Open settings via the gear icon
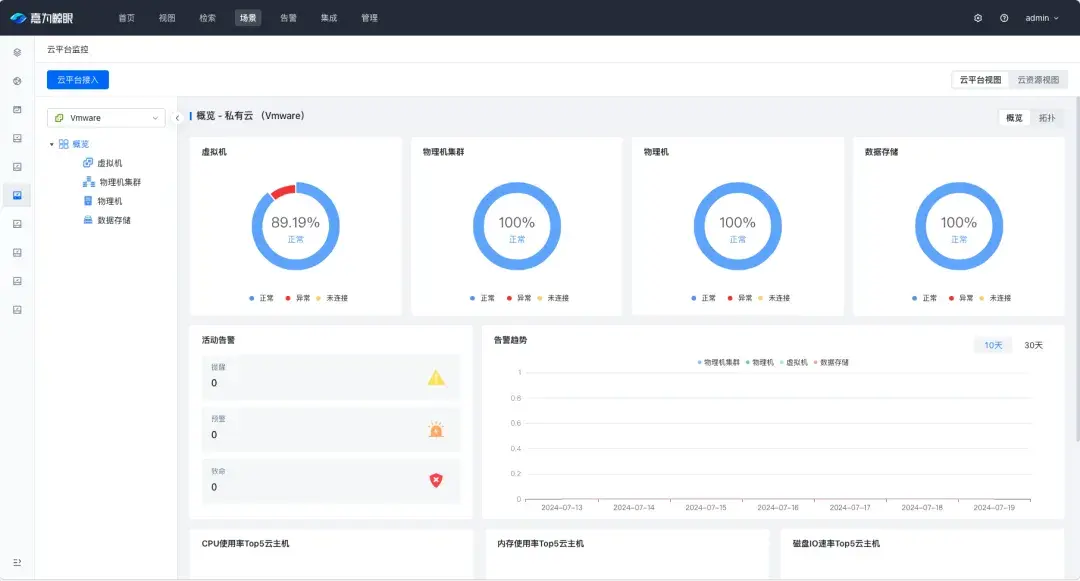This screenshot has height=581, width=1080. (x=978, y=18)
